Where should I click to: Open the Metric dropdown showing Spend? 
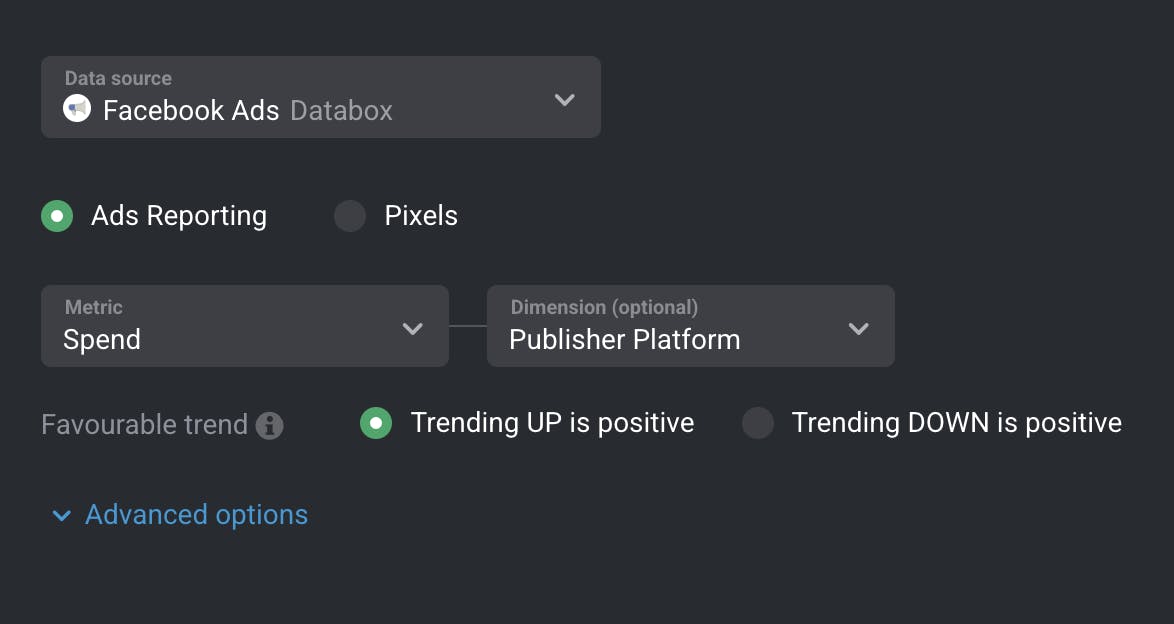coord(245,326)
